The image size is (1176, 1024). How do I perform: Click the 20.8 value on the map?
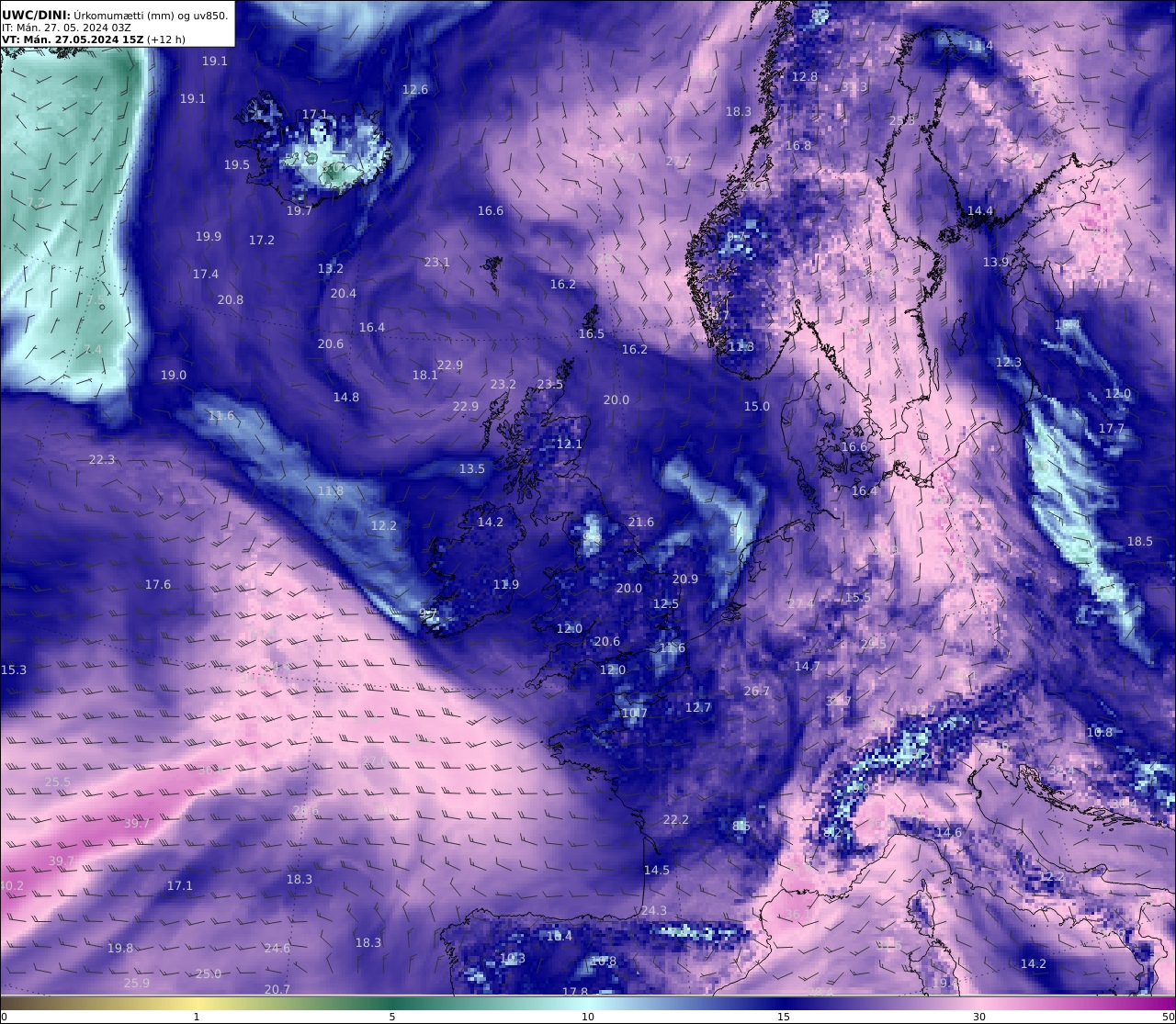click(x=231, y=299)
